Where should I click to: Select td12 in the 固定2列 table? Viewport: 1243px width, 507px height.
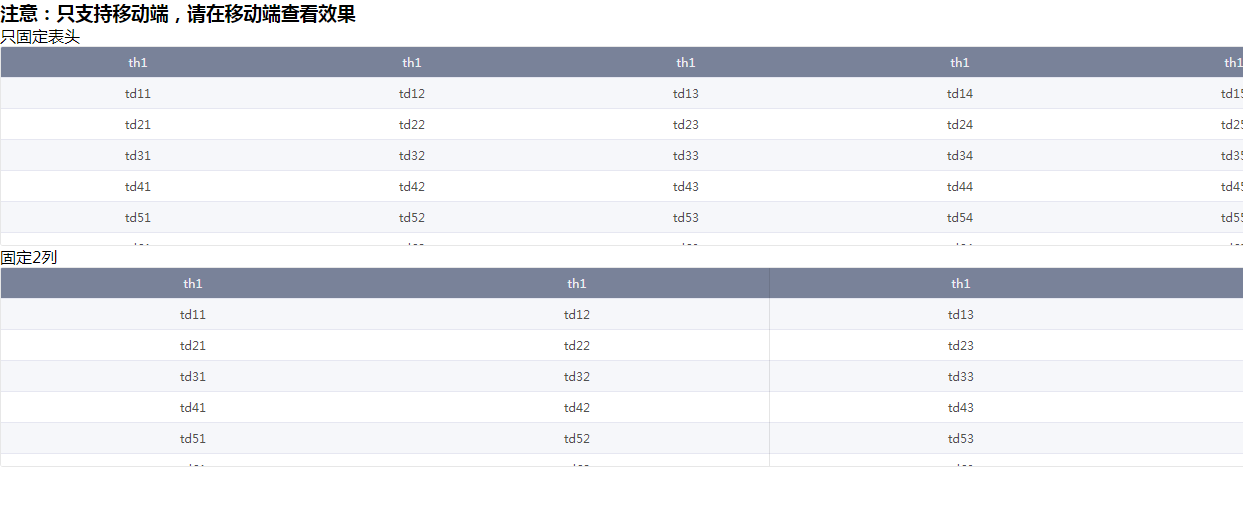point(577,315)
